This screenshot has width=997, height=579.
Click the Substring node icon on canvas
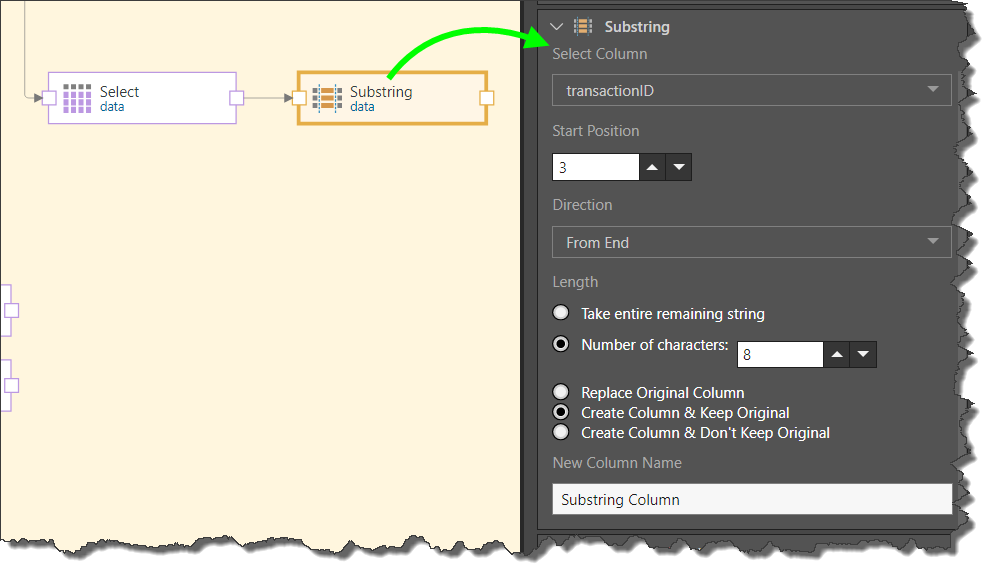pyautogui.click(x=327, y=98)
